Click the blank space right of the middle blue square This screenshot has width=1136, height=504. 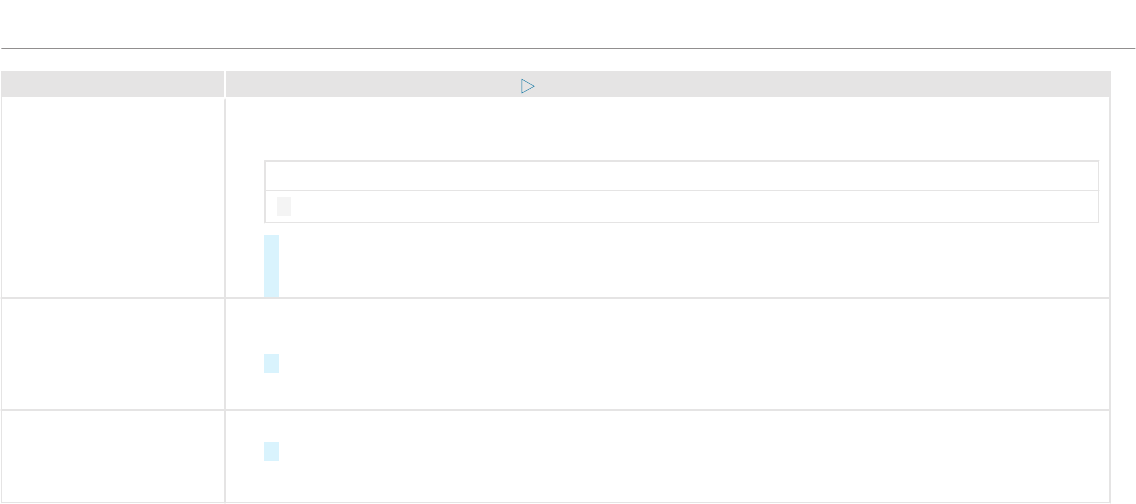[694, 364]
